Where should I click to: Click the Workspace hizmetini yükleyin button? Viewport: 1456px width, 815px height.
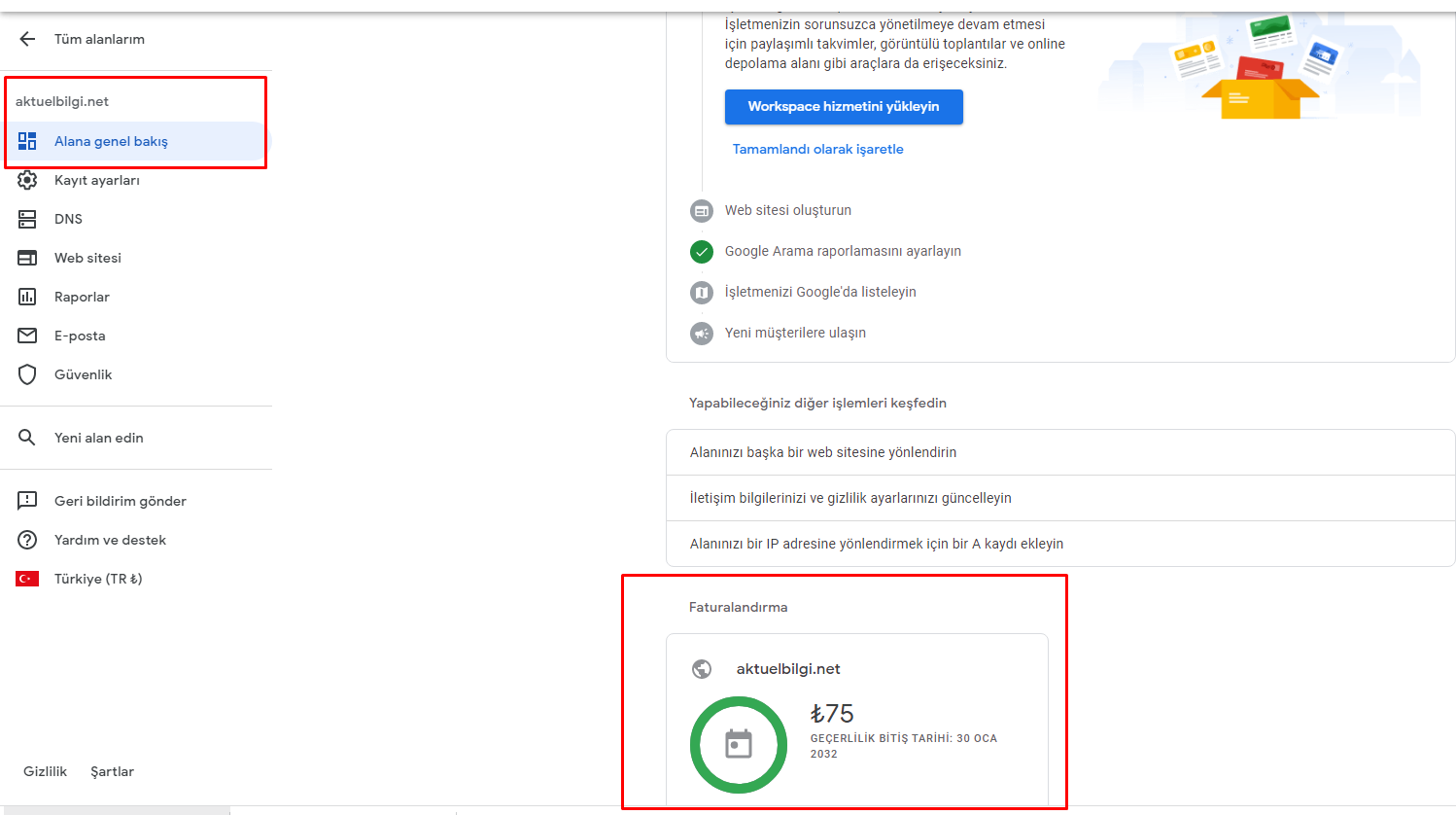pos(844,107)
